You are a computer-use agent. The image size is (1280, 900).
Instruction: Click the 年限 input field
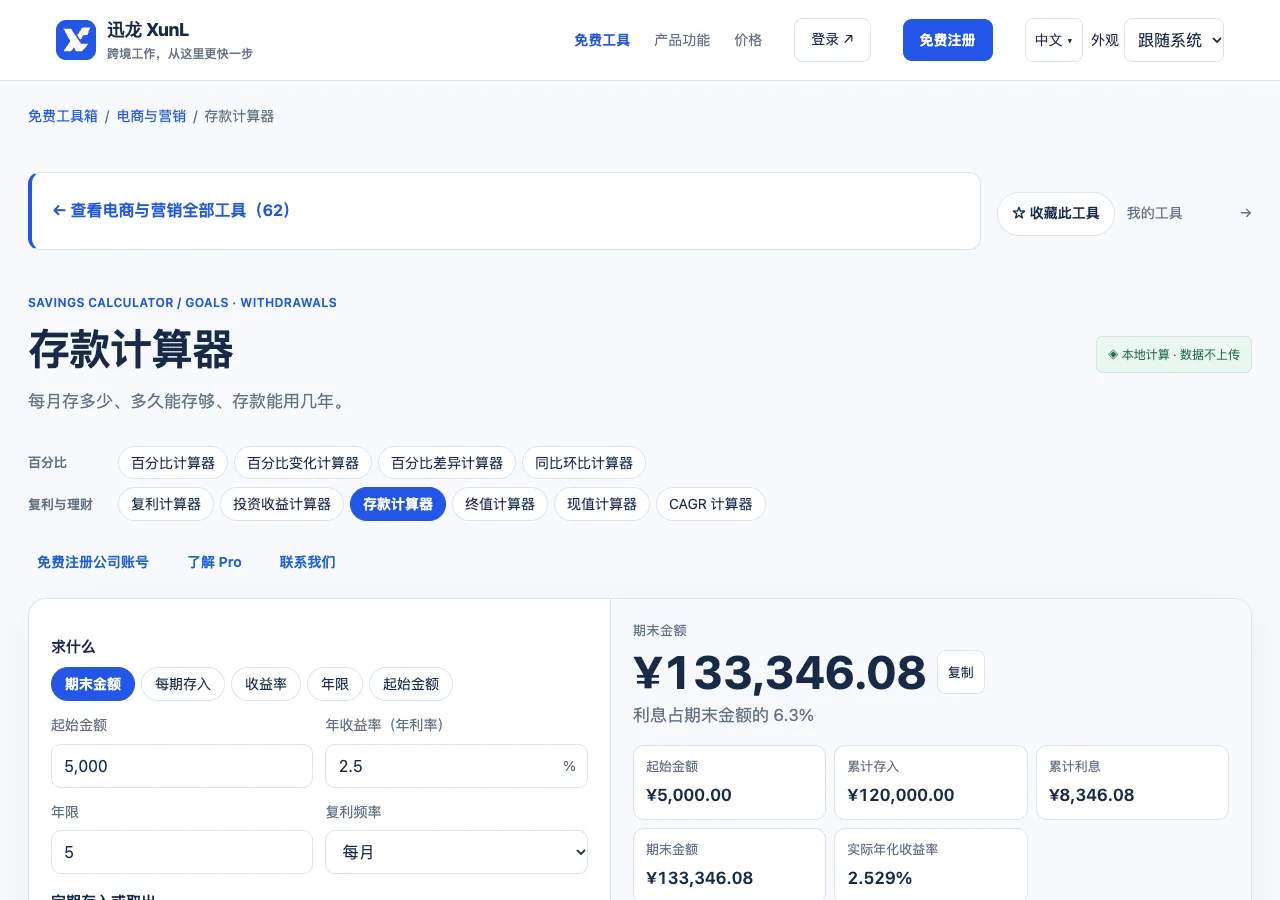182,852
